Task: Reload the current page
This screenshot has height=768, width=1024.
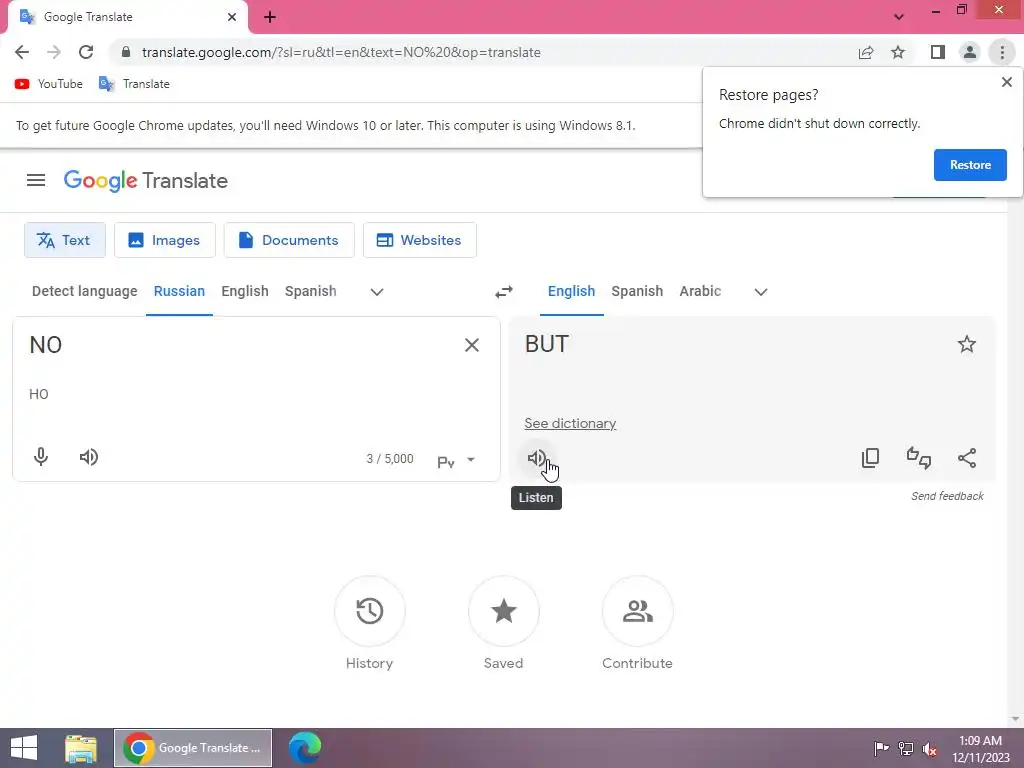Action: click(86, 52)
